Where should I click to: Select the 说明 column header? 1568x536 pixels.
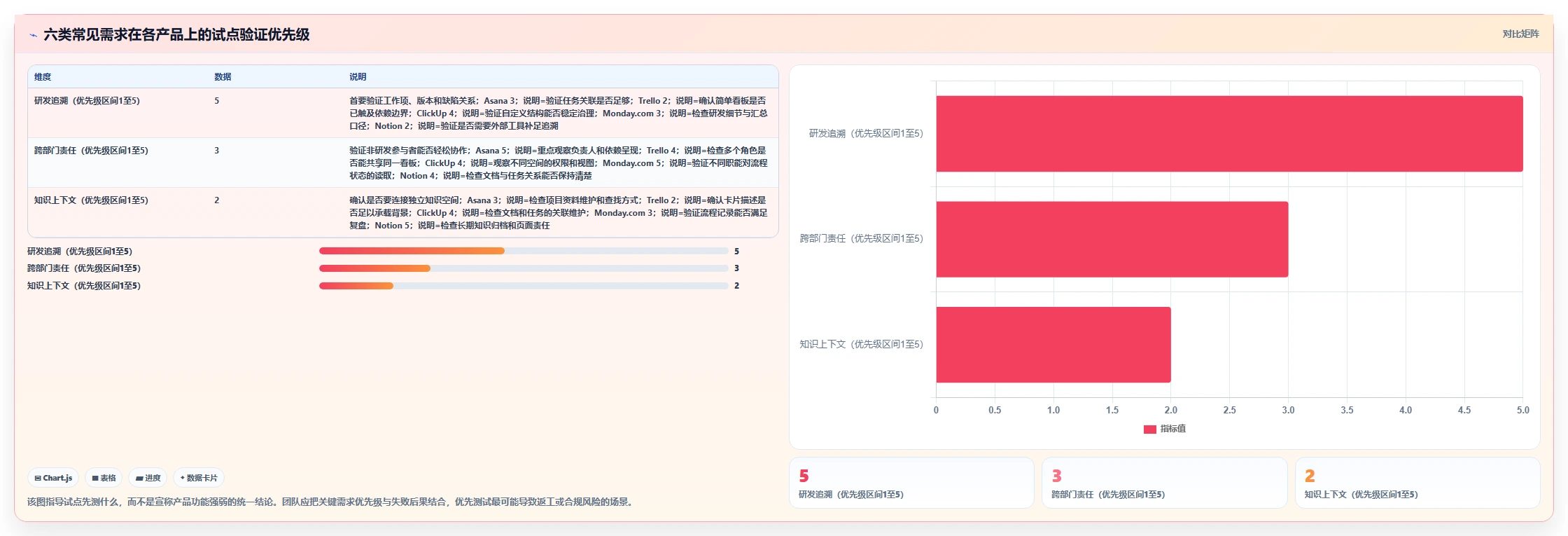coord(358,77)
